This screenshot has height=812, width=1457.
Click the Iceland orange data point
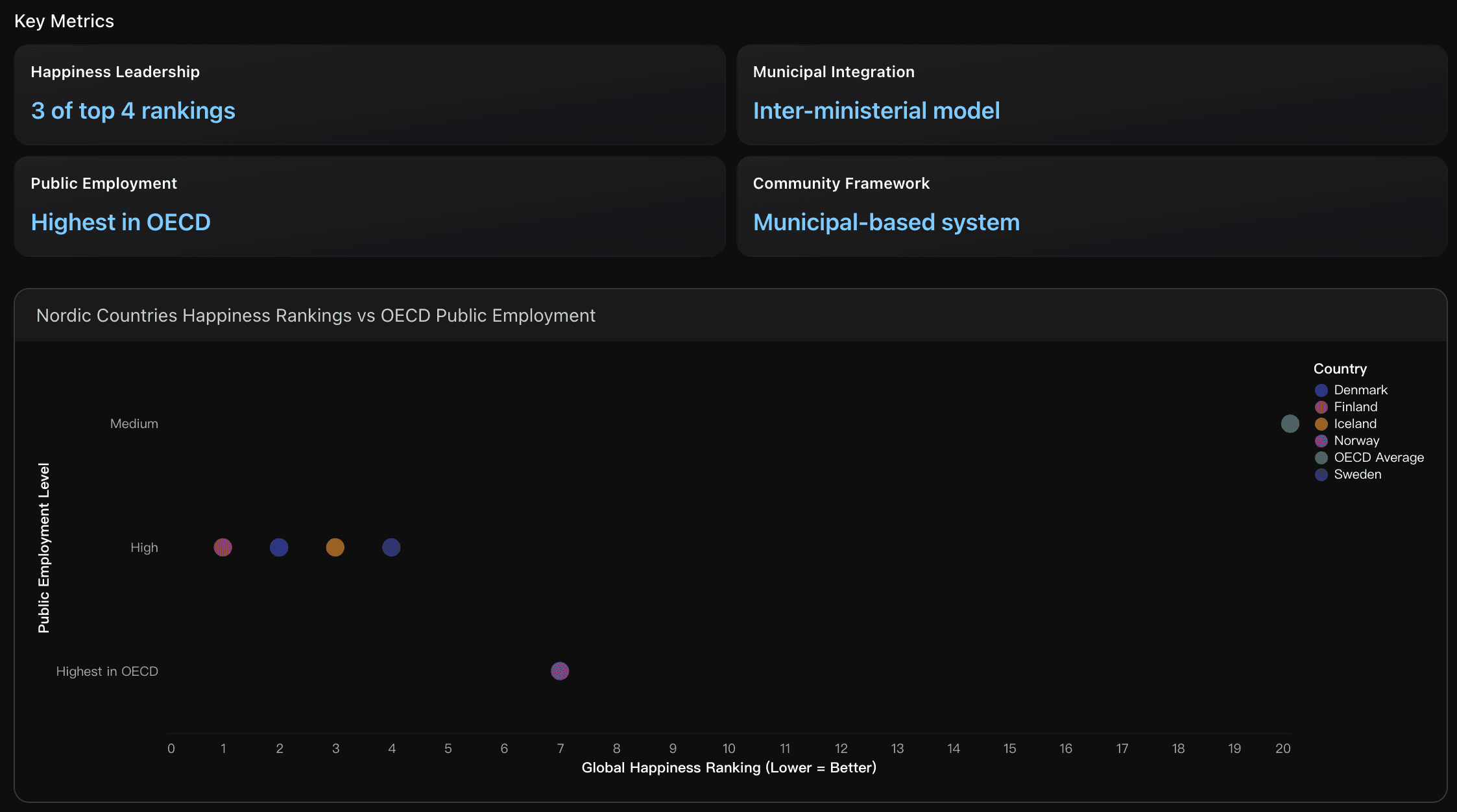(335, 547)
